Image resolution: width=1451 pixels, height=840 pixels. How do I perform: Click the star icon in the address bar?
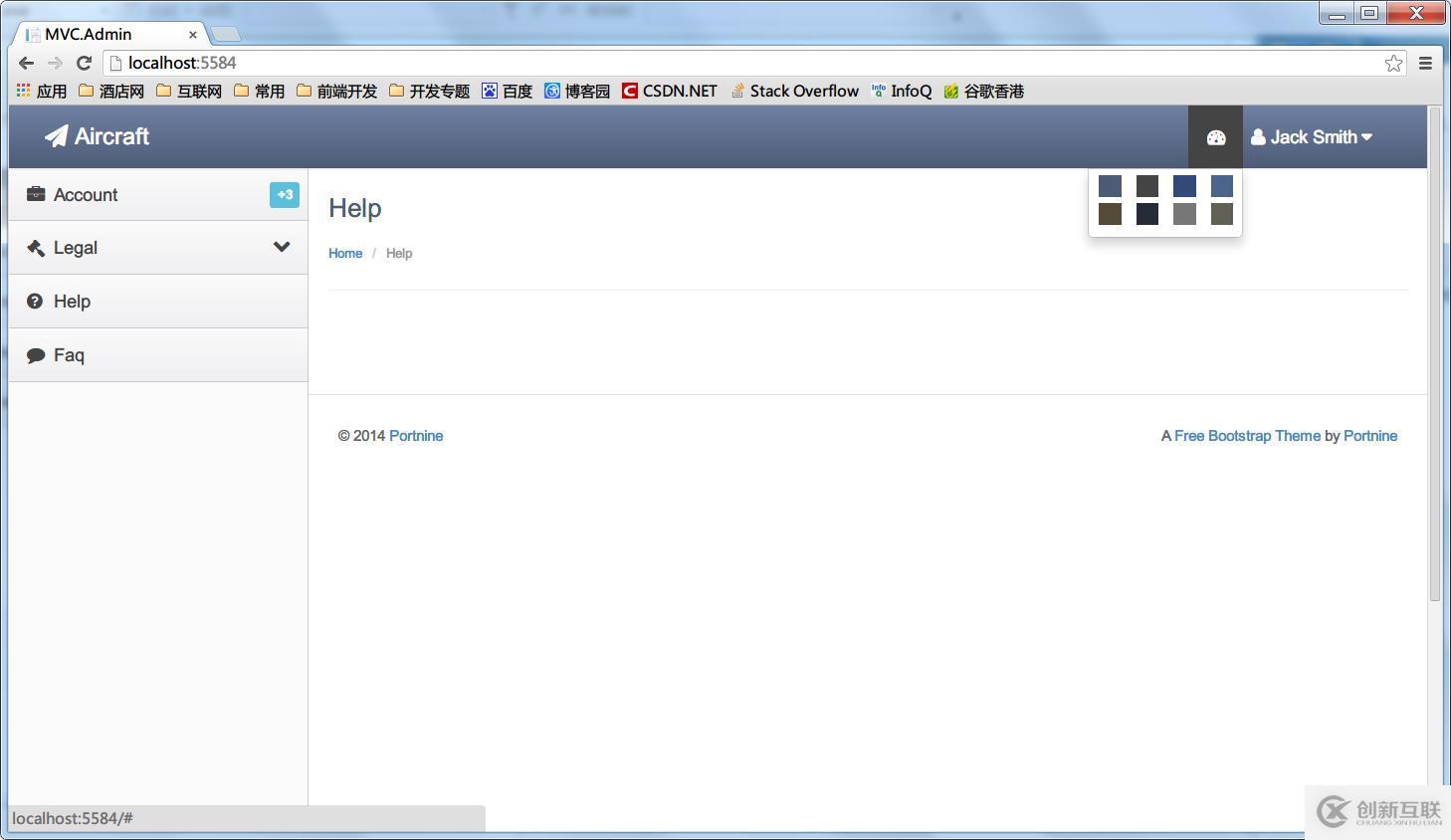coord(1393,63)
